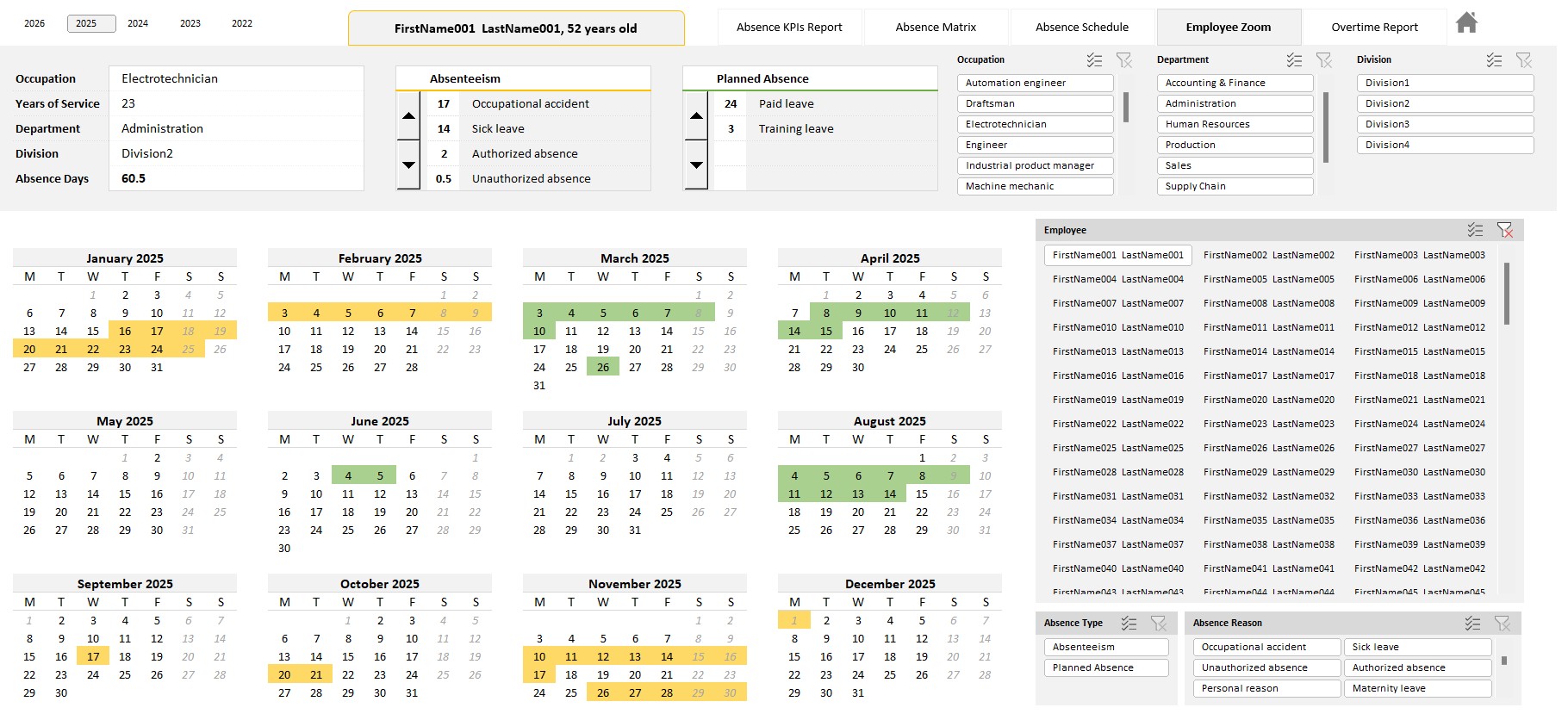1568x720 pixels.
Task: Switch to the Overtime Report tab
Action: pyautogui.click(x=1374, y=28)
